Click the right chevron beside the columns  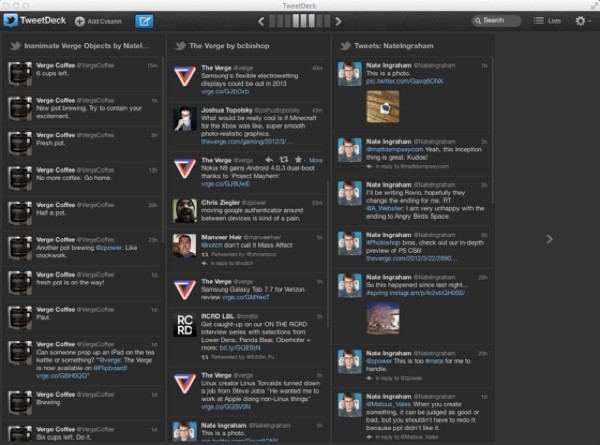click(549, 239)
